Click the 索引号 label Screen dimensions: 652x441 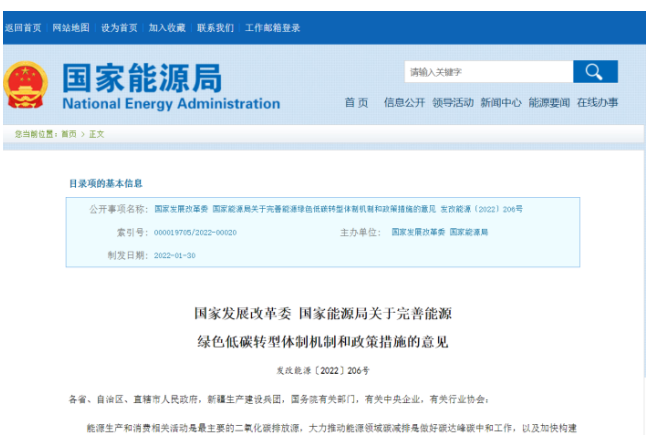pos(132,232)
